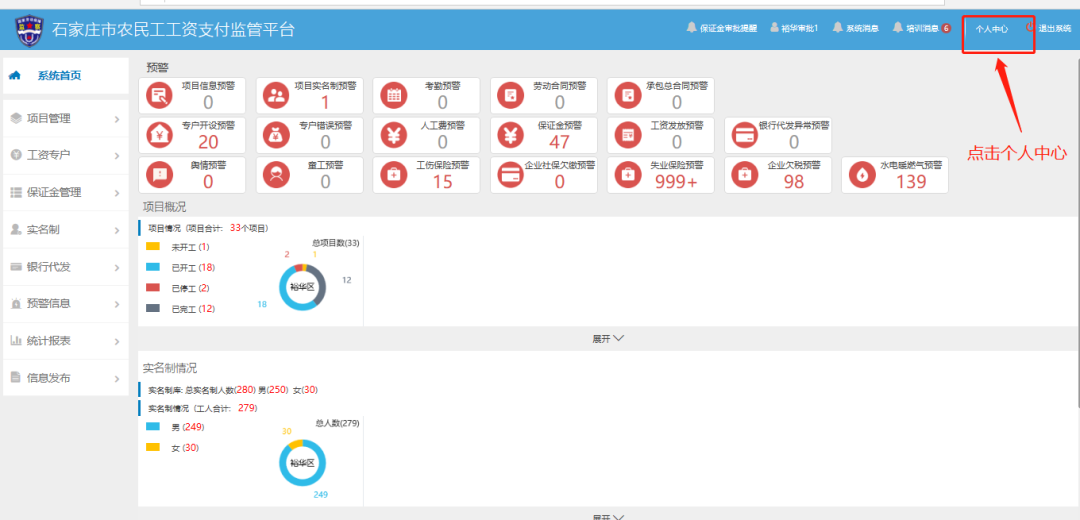Click the 舆情预警 message icon
The height and width of the screenshot is (520, 1080).
click(160, 175)
